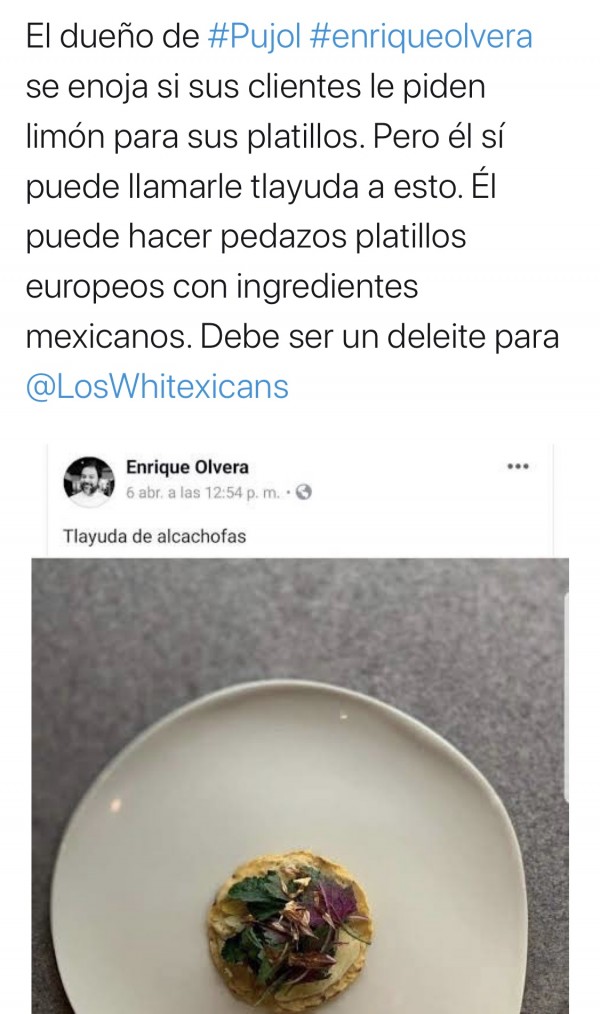
Task: Open the tlayuda dish photo
Action: coord(301,786)
